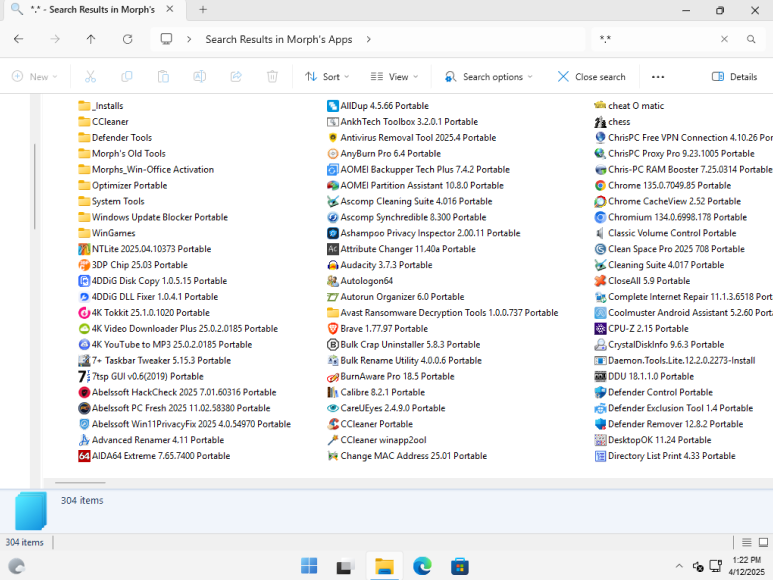Screen dimensions: 773x580
Task: Select Chrome 135.0.7049.85 Portable icon
Action: coord(600,185)
